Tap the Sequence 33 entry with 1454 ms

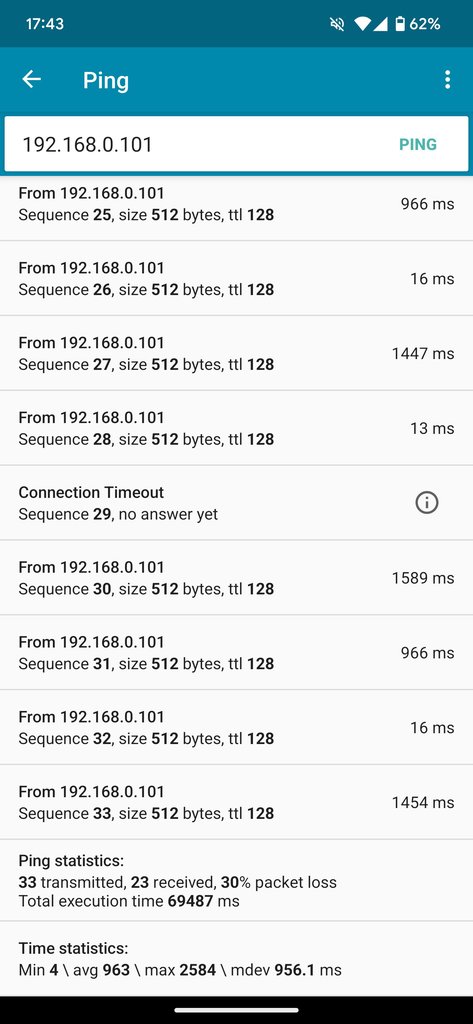coord(236,802)
